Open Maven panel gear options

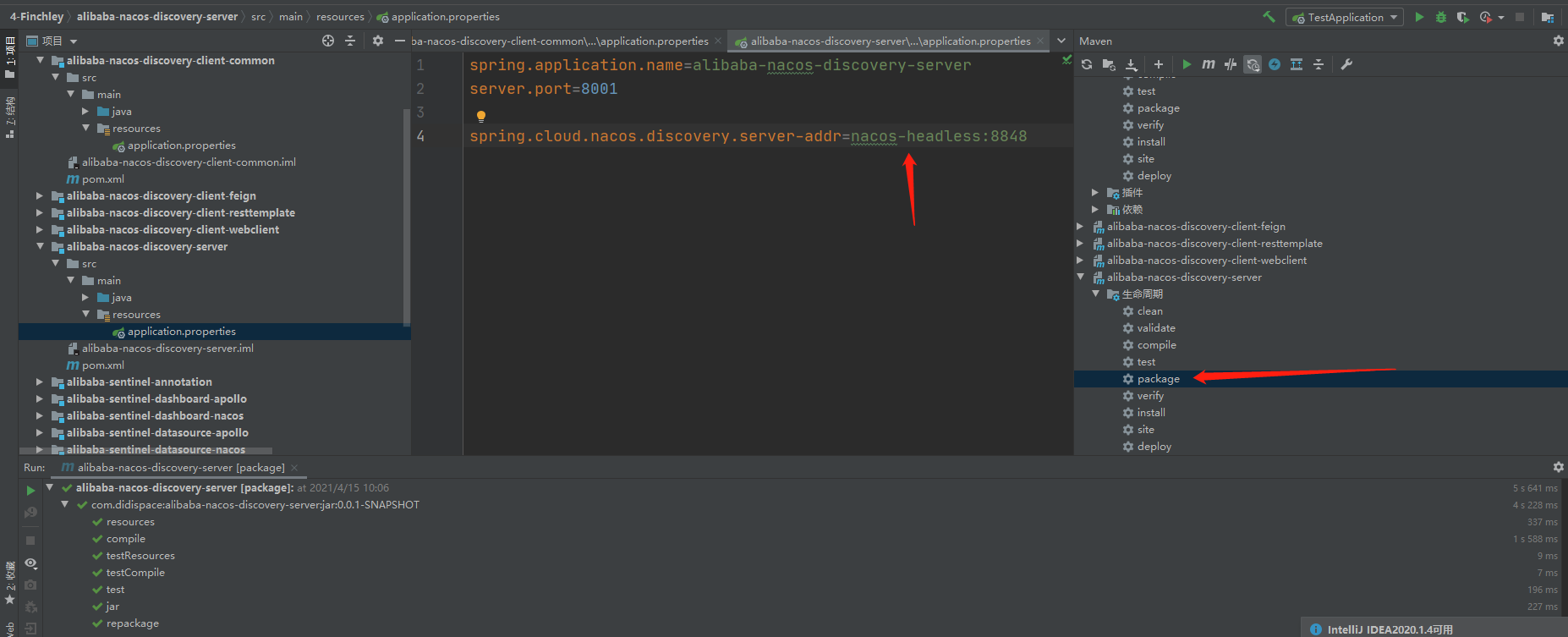click(x=1558, y=41)
